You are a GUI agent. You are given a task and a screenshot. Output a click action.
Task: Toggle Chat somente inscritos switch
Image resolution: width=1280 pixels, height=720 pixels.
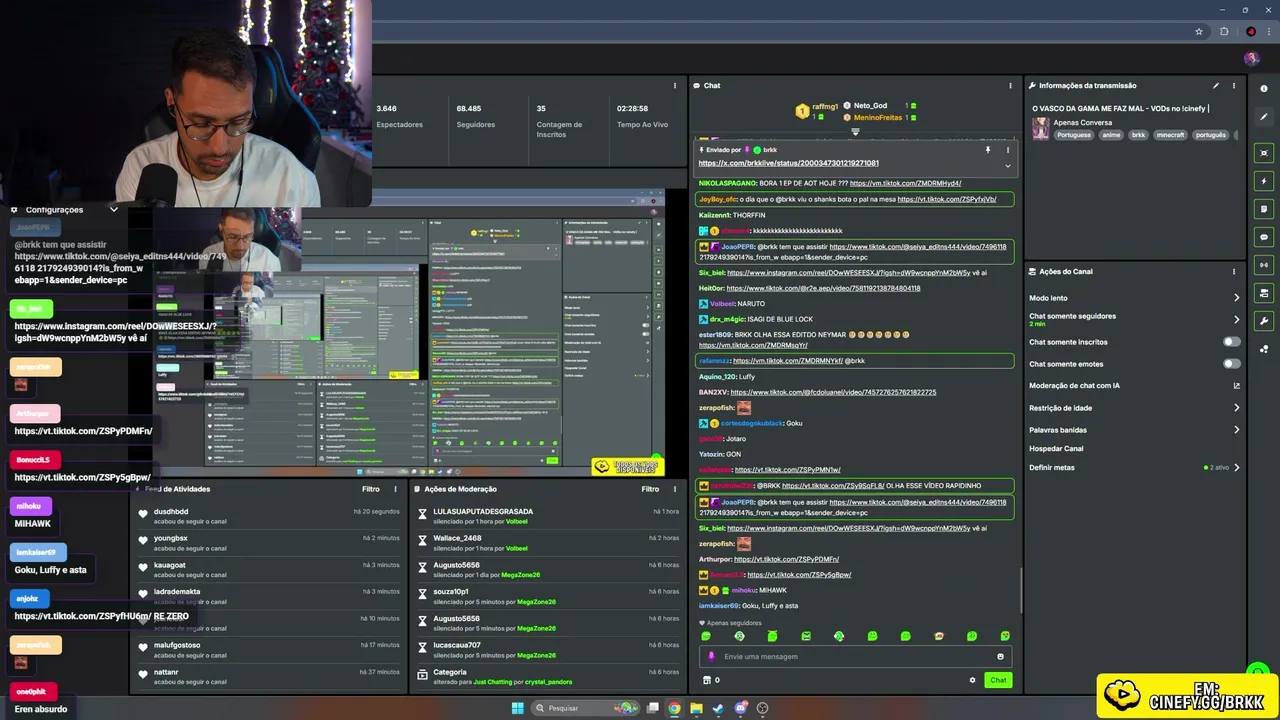click(1231, 342)
